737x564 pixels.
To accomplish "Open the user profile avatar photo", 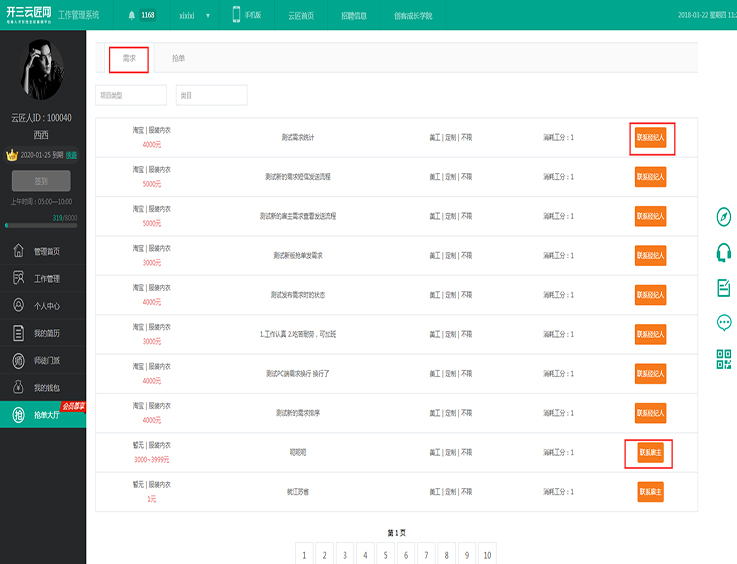I will tap(42, 70).
